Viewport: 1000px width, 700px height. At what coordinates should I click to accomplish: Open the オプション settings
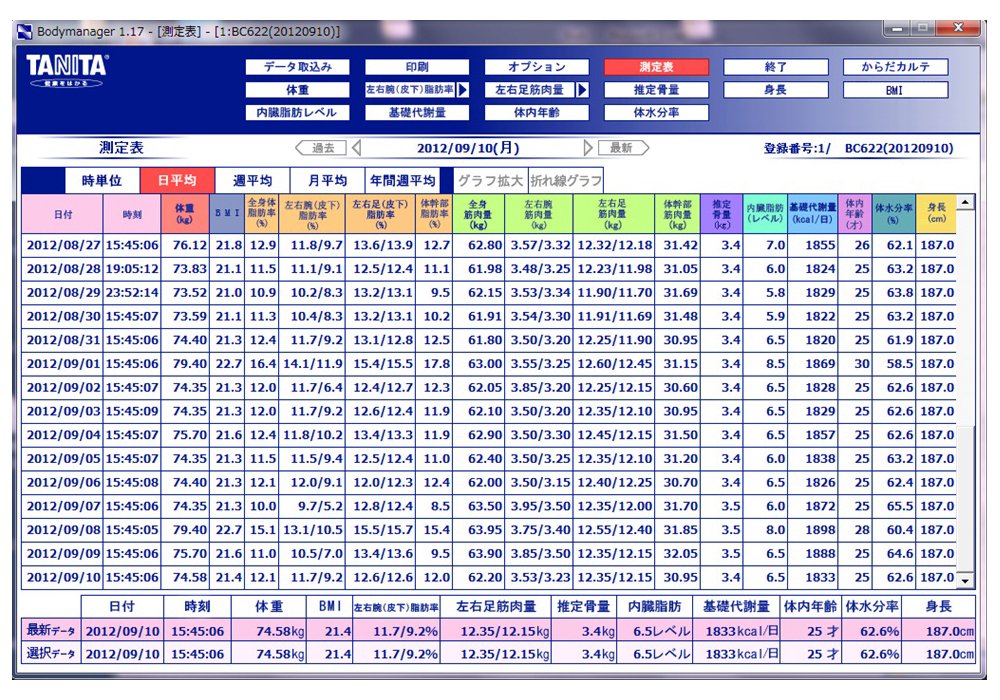(536, 67)
